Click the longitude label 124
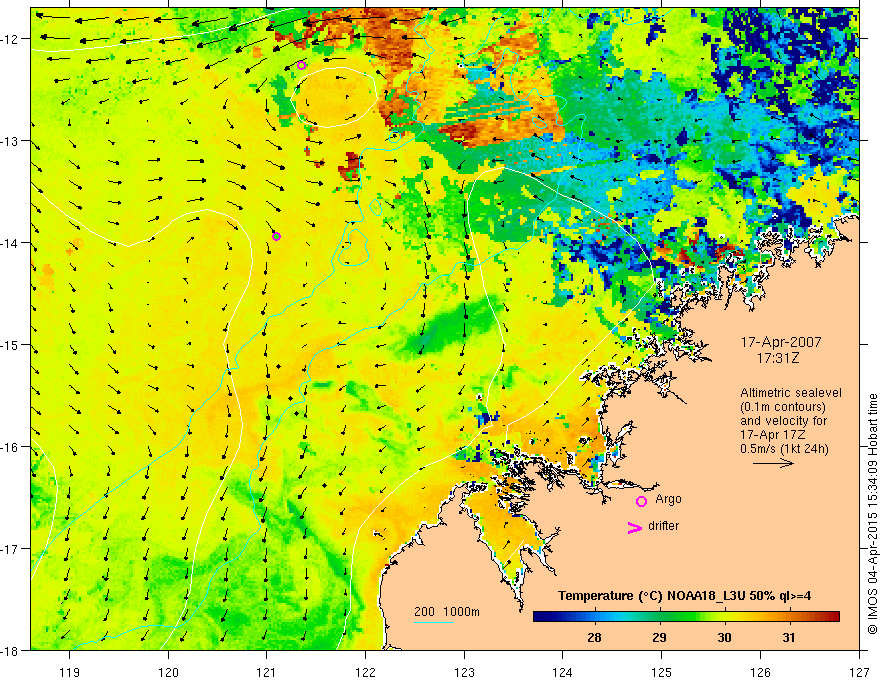Screen dimensions: 880x680 coord(563,672)
